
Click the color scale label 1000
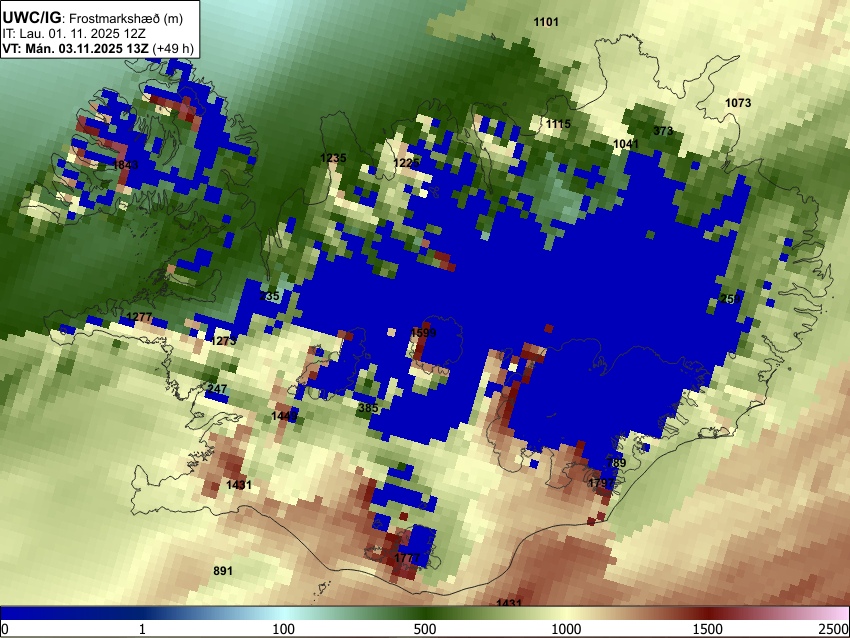(566, 629)
